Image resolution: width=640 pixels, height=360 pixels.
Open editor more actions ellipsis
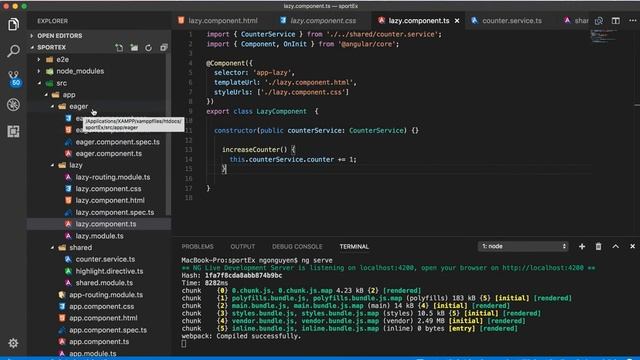pyautogui.click(x=632, y=21)
